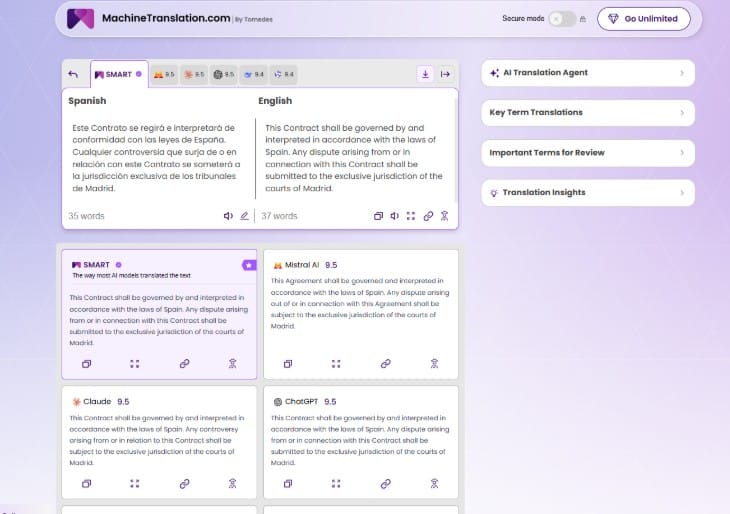The height and width of the screenshot is (514, 730).
Task: Click the 'Claude 9.5' card title
Action: click(101, 401)
